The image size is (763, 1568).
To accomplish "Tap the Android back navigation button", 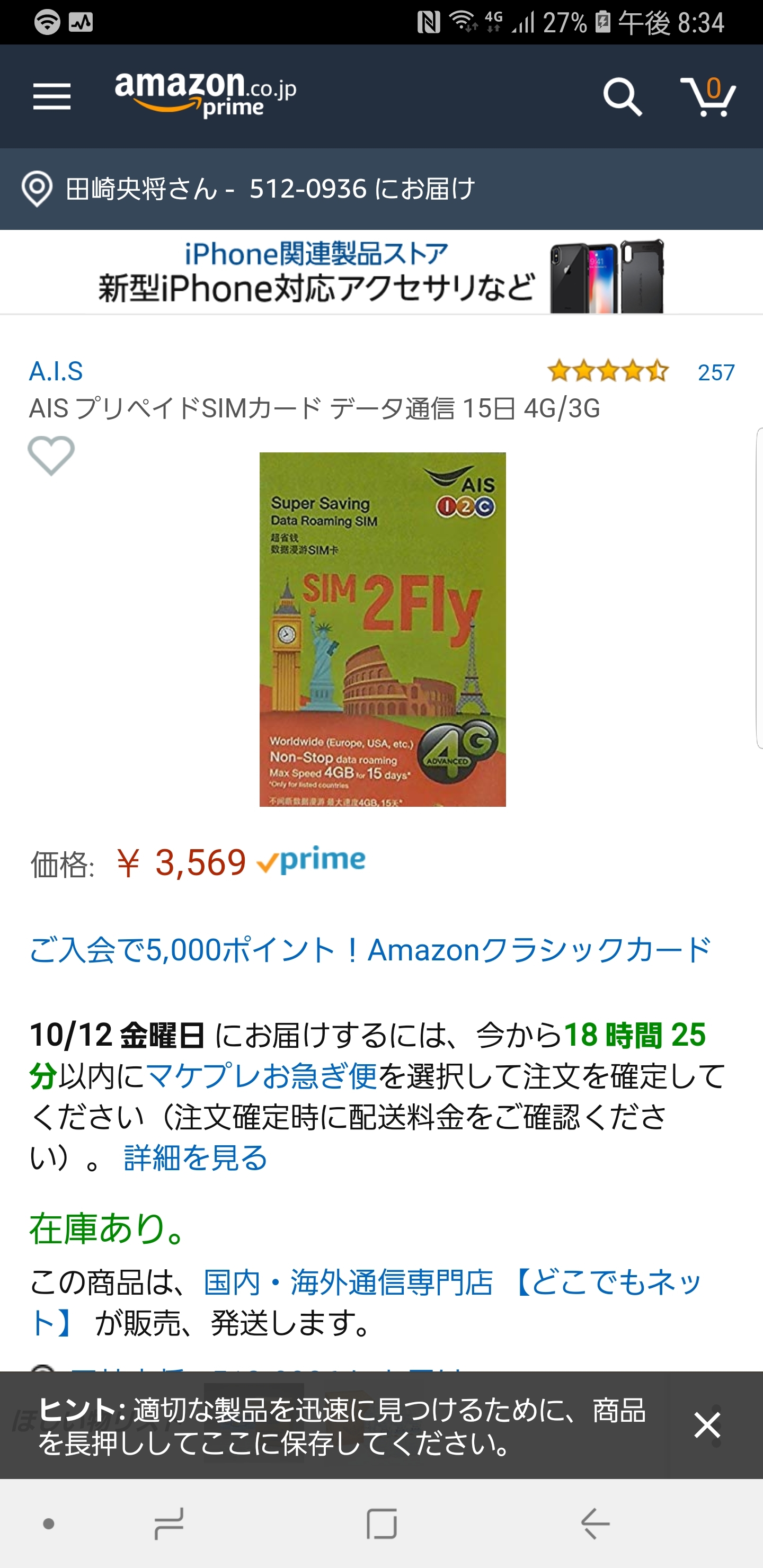I will coord(595,1524).
